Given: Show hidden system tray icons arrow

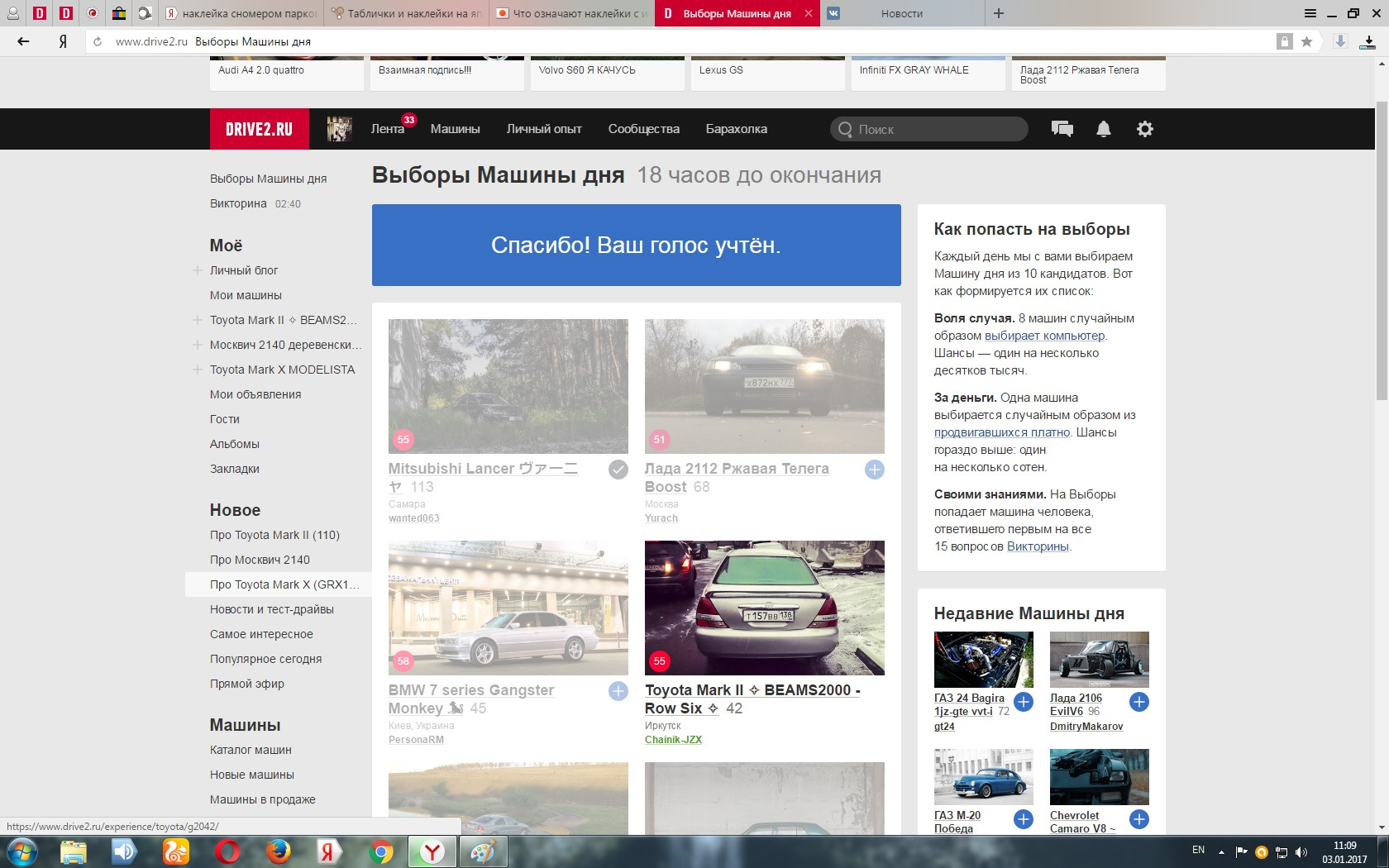Looking at the screenshot, I should pos(1221,851).
